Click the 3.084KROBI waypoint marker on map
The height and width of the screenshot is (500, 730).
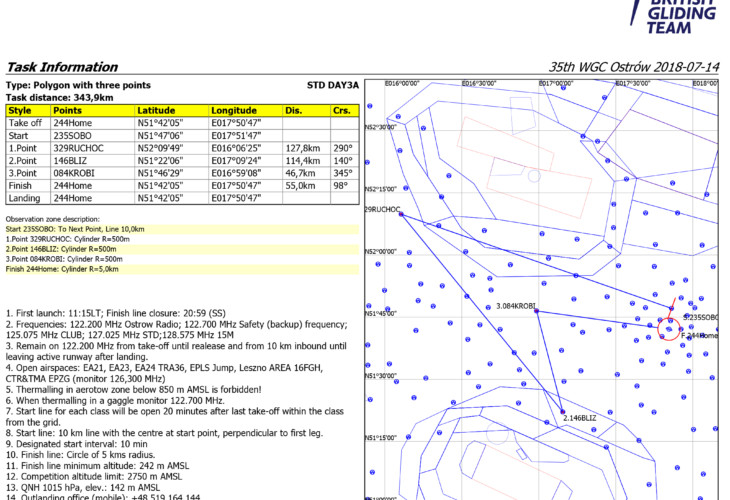point(538,311)
